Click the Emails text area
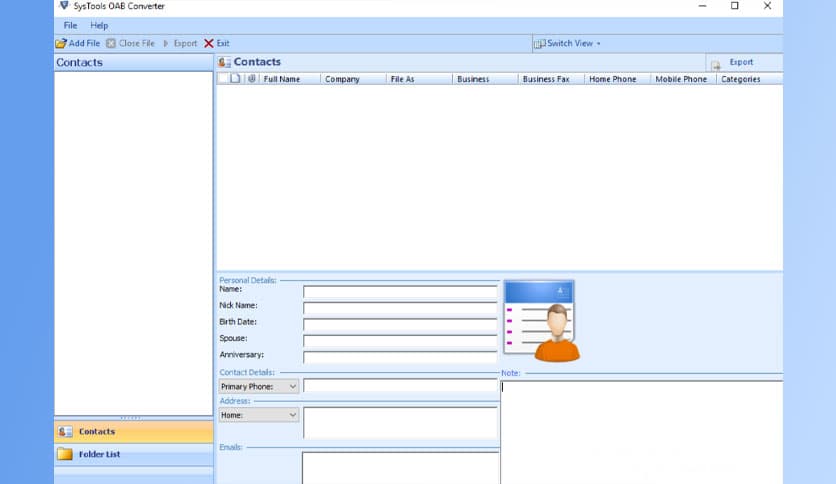Viewport: 836px width, 484px height. point(400,468)
